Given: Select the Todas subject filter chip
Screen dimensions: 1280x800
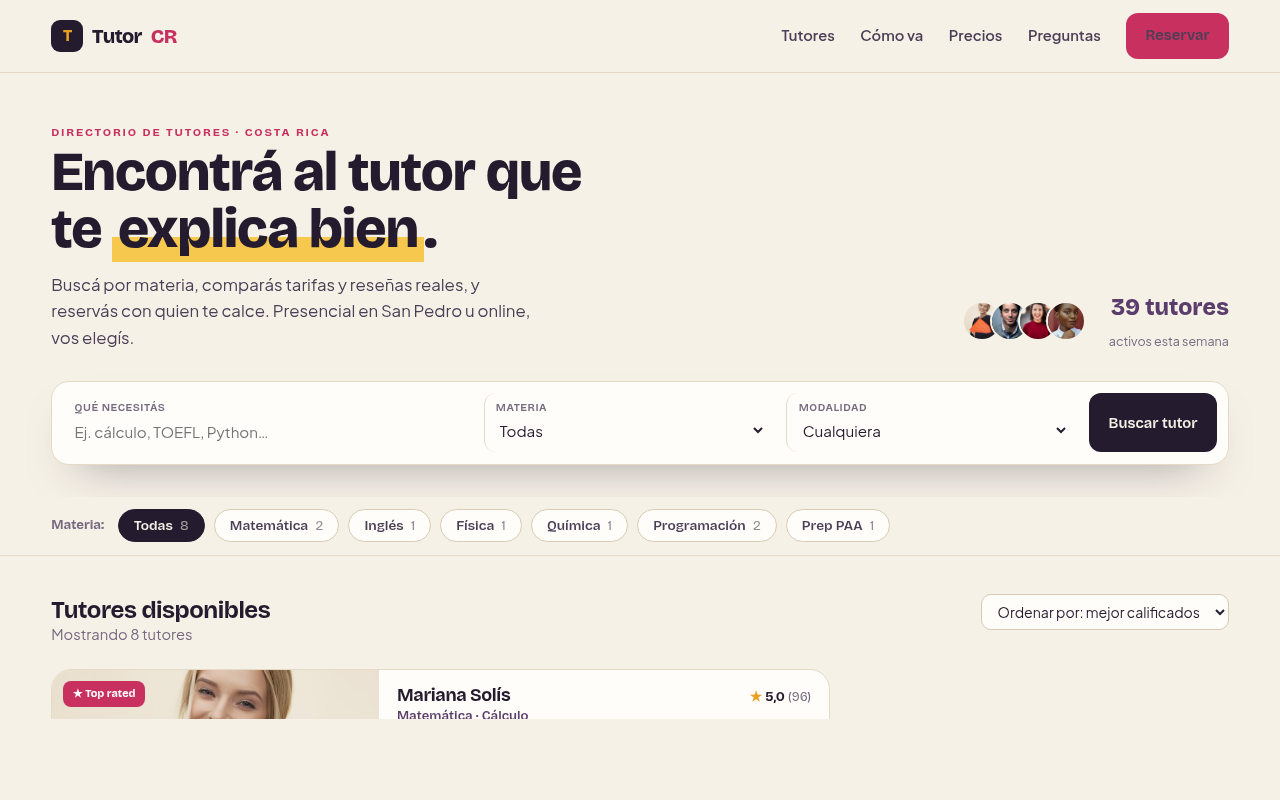Looking at the screenshot, I should click(161, 526).
